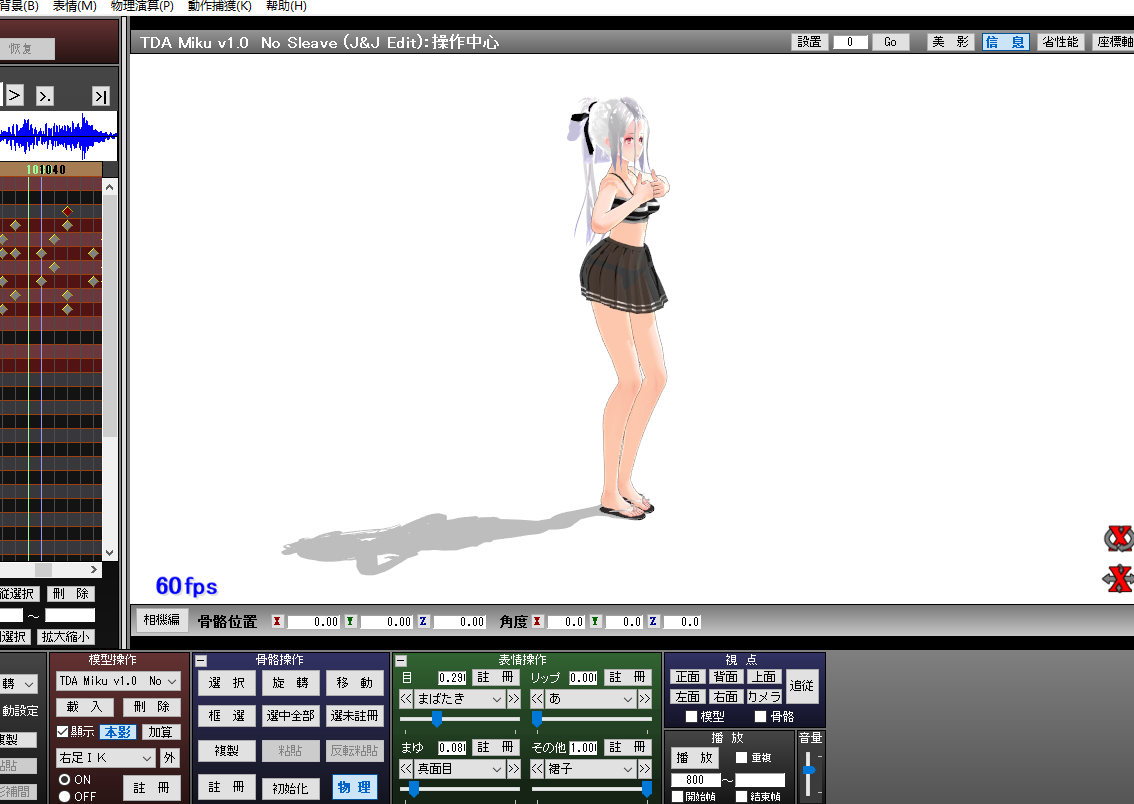This screenshot has height=804, width=1134.
Task: Expand the 右足IK bone dropdown
Action: click(147, 758)
